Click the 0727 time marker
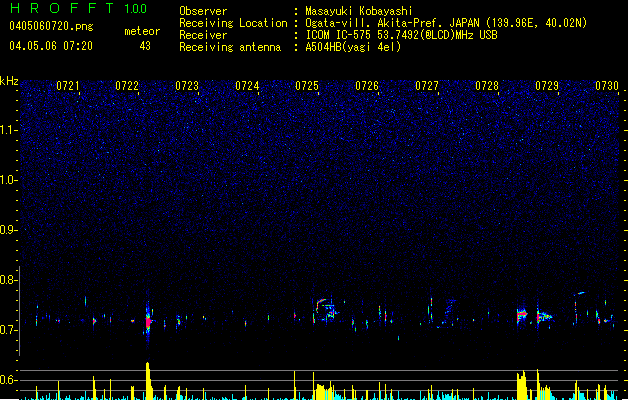 427,86
